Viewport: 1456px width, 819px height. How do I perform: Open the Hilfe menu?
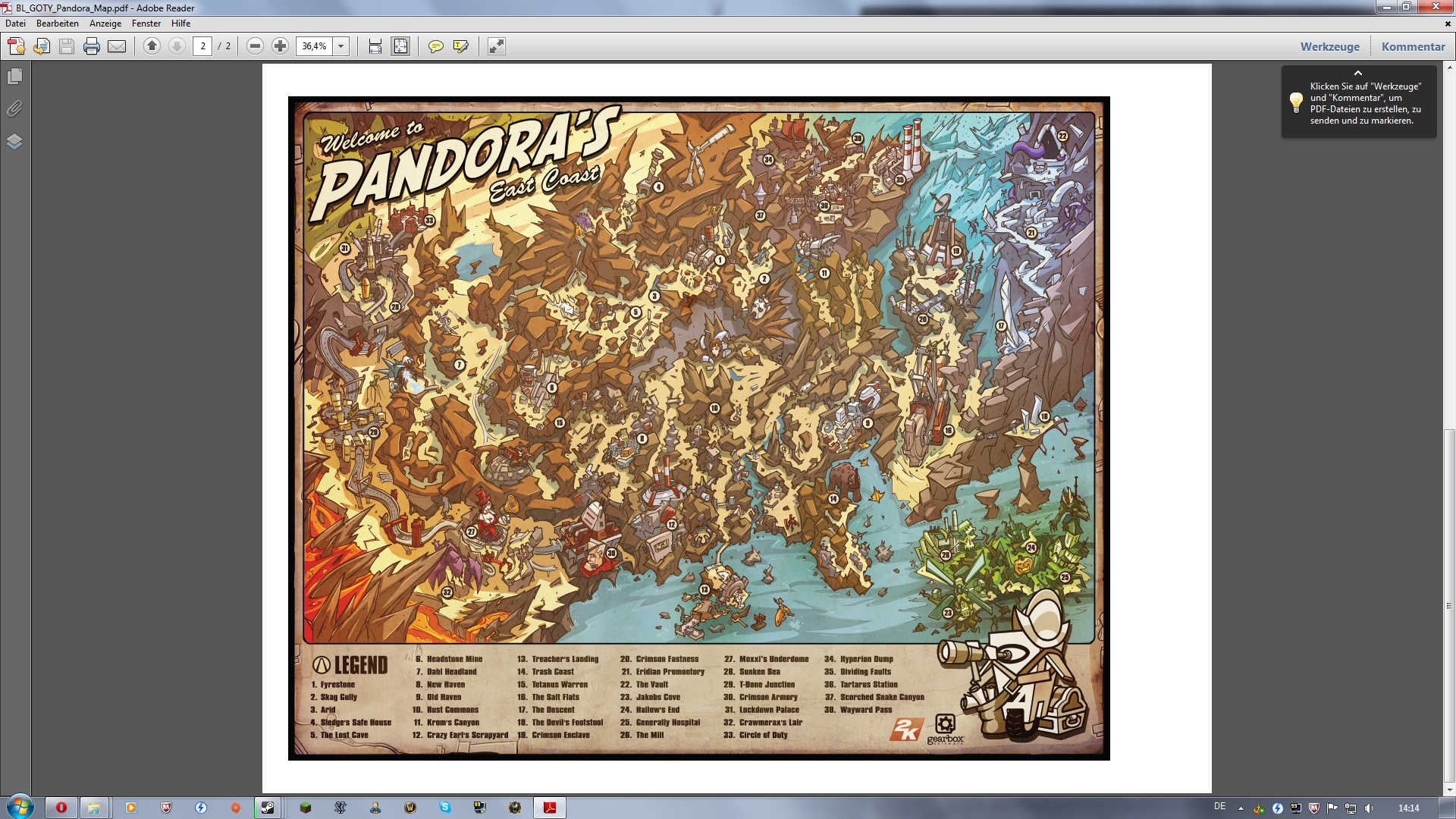coord(180,24)
